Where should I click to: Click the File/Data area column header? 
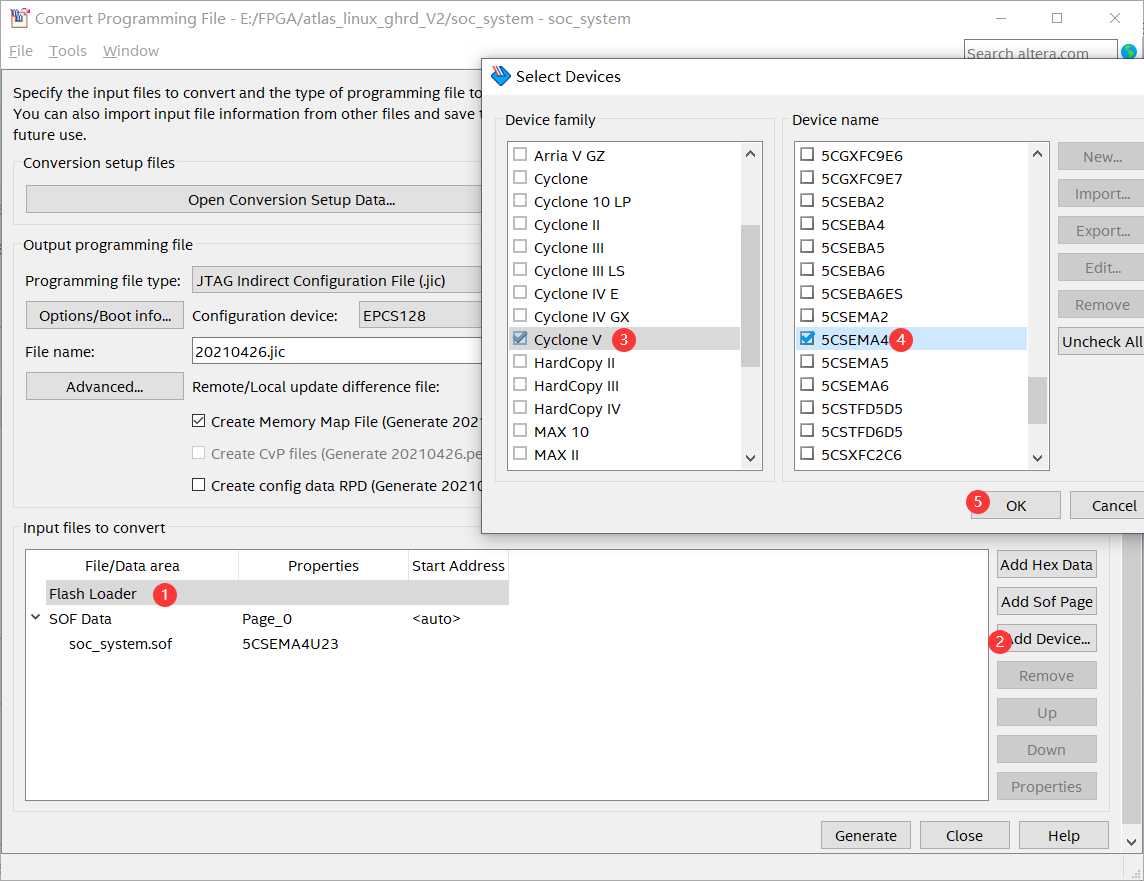132,565
